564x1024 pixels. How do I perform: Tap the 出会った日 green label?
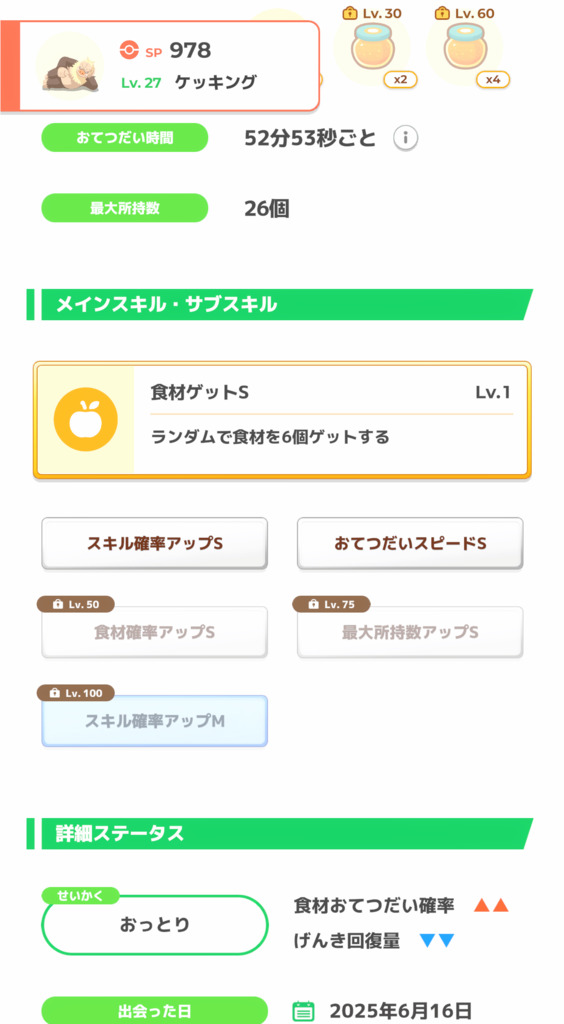[x=155, y=1010]
